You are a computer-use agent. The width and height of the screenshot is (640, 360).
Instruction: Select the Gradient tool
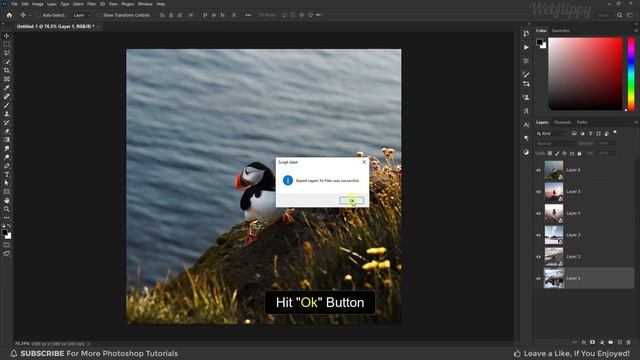pyautogui.click(x=7, y=140)
